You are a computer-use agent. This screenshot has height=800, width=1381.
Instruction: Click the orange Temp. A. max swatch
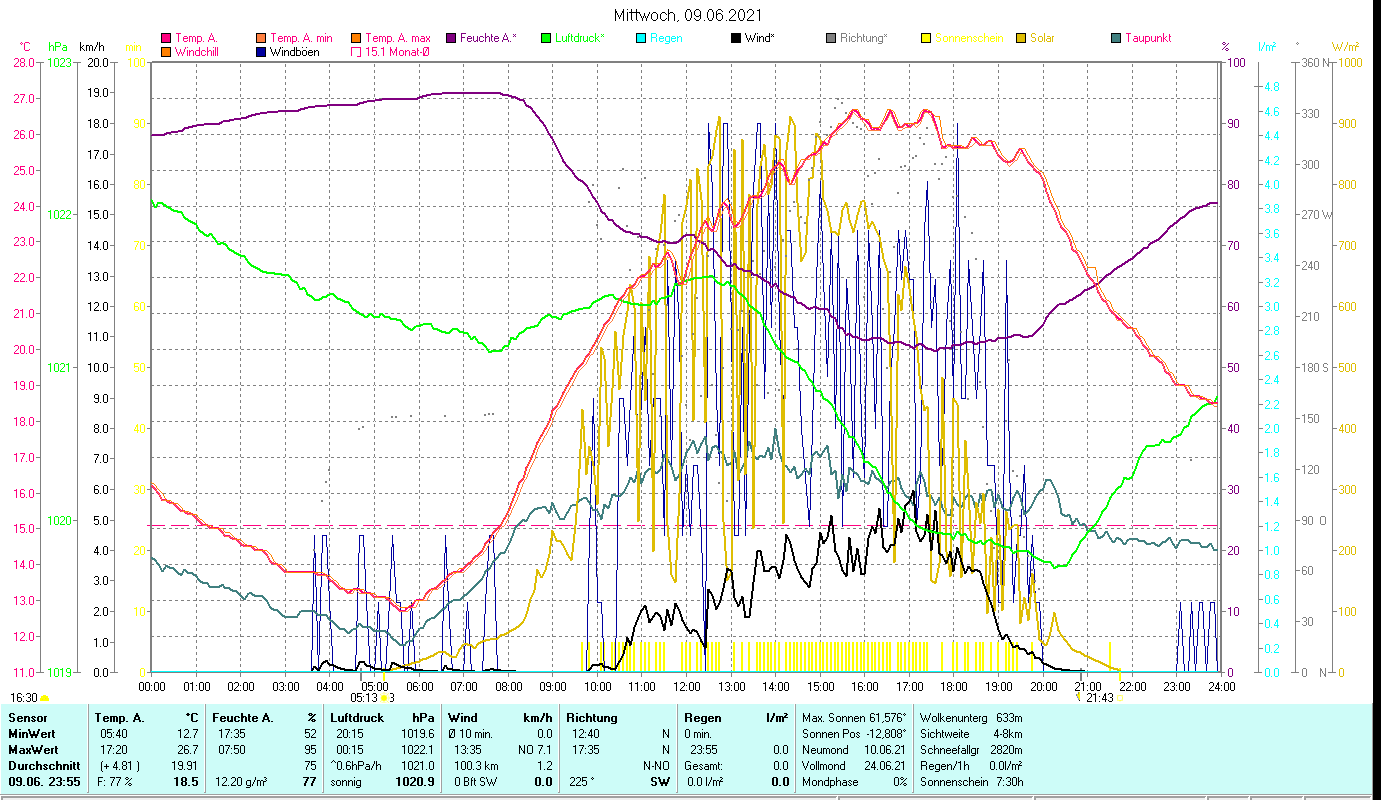[x=356, y=38]
